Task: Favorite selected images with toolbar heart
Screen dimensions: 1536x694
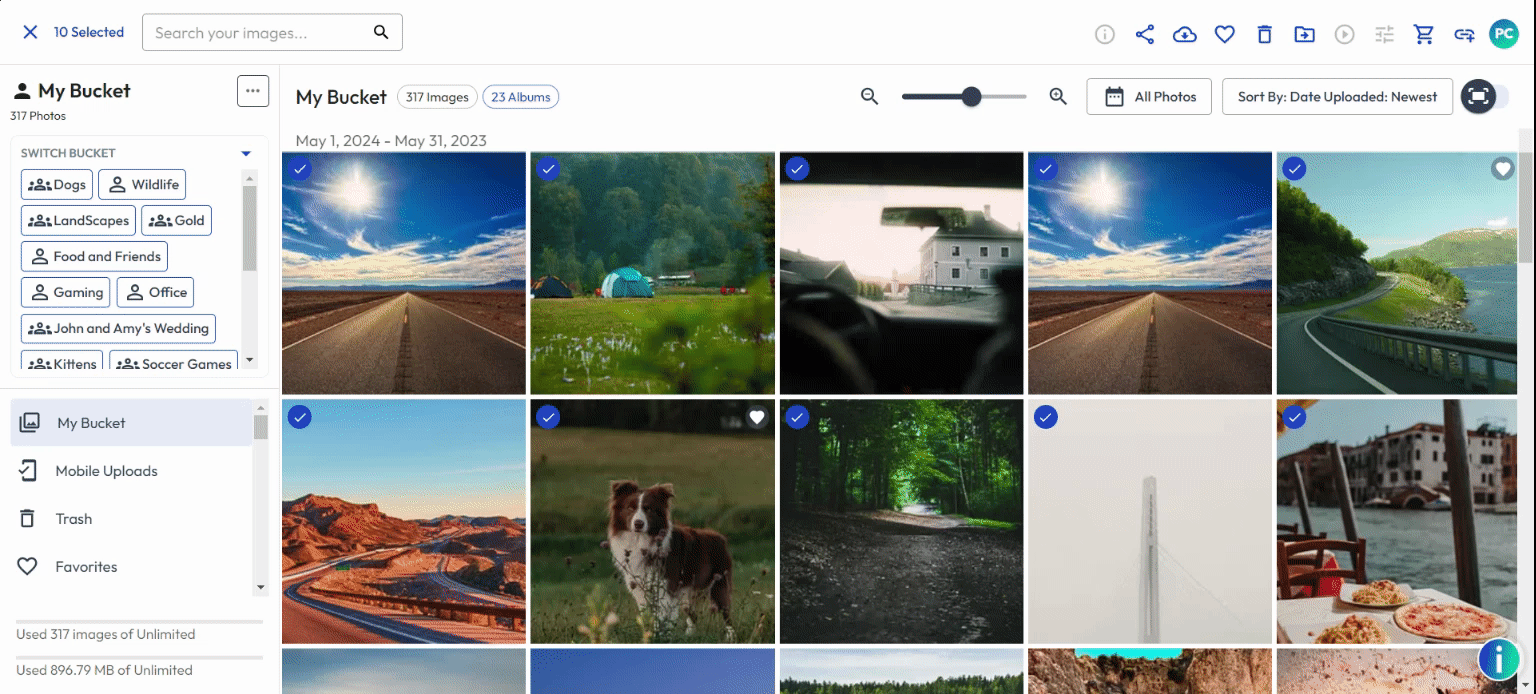Action: 1225,34
